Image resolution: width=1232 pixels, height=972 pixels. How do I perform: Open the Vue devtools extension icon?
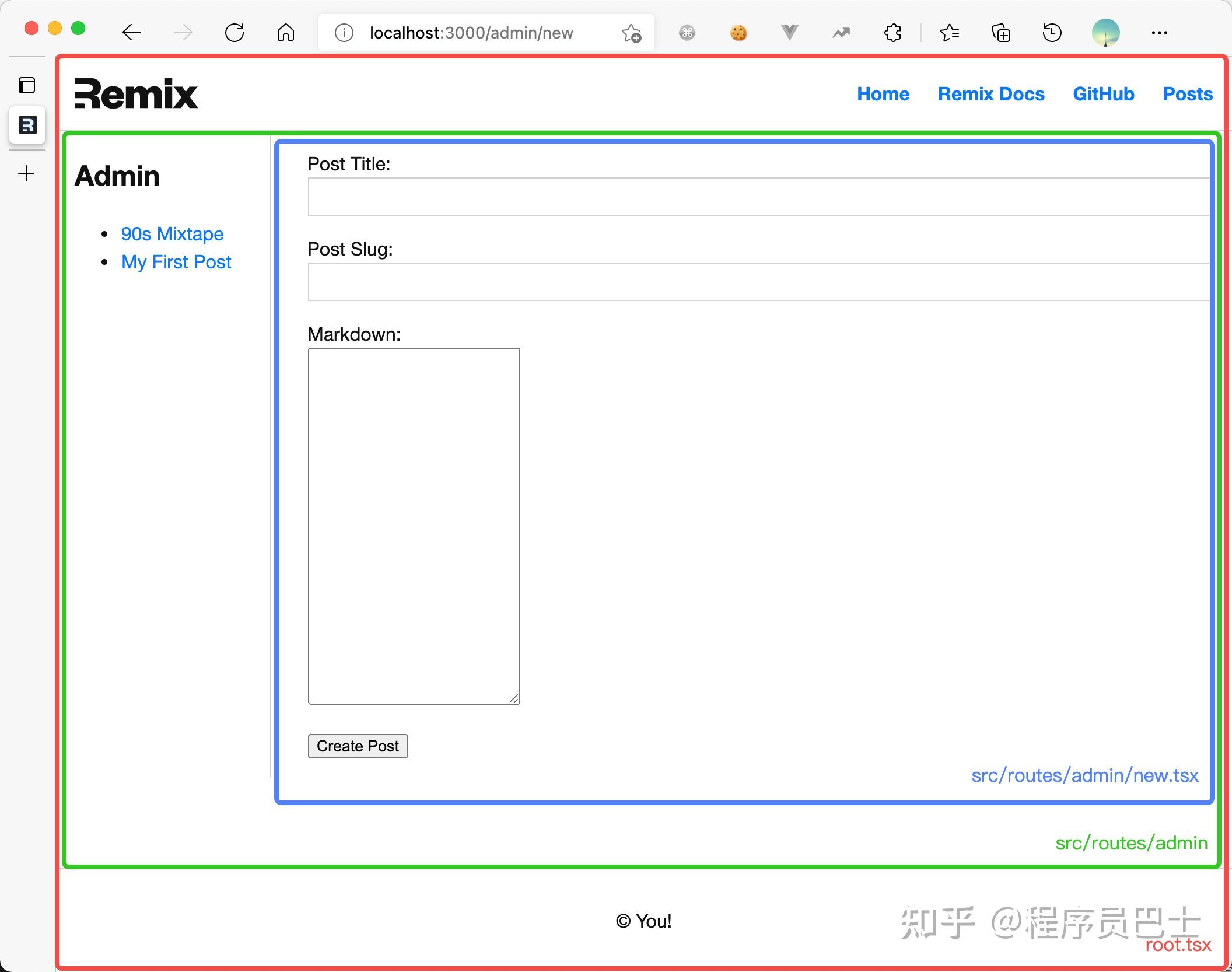click(789, 33)
